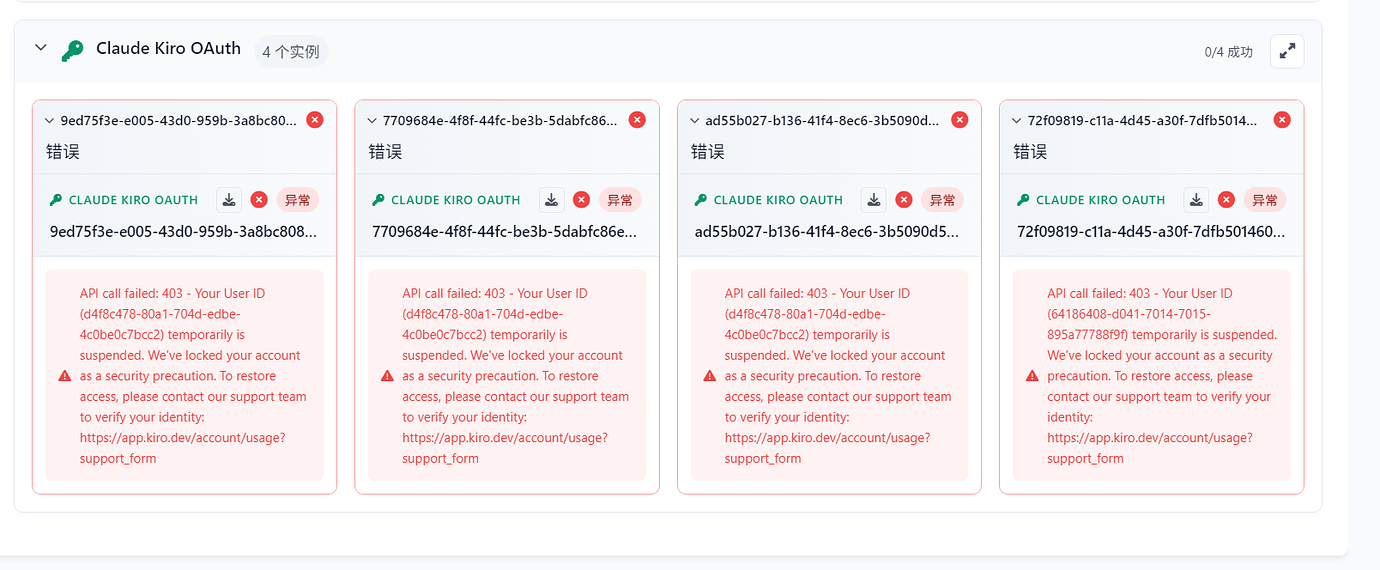The image size is (1380, 570).
Task: Click key icon before CLAUDE KIRO OAUTH in 9ed75f3e card
Action: click(x=56, y=200)
